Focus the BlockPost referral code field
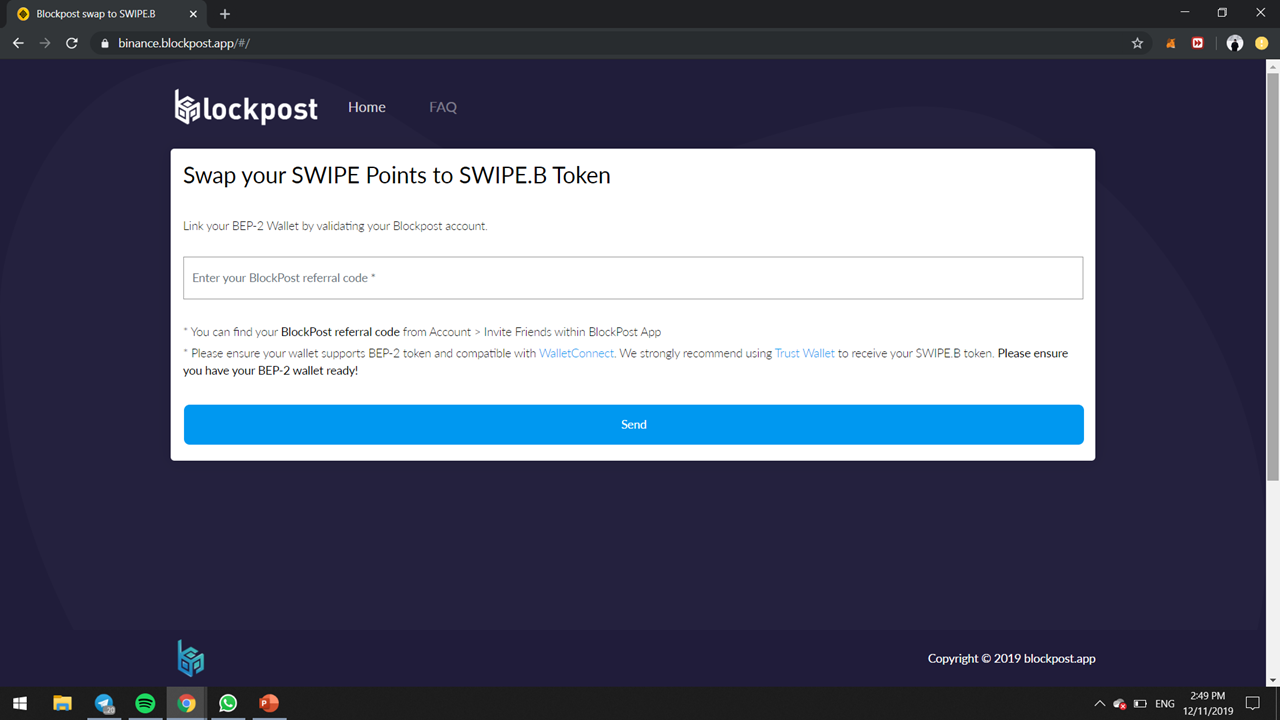The image size is (1280, 720). (633, 278)
